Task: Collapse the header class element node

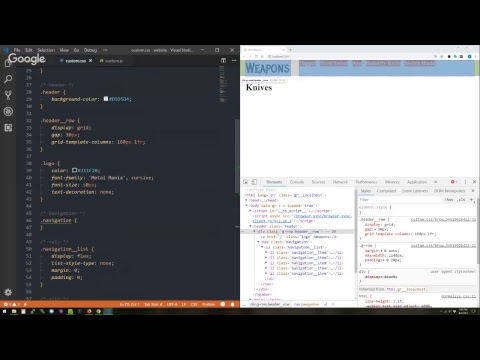Action: 251,226
